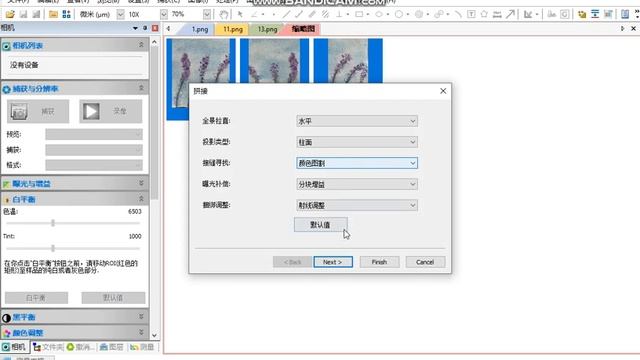Click the calibration chart icon

tap(528, 14)
